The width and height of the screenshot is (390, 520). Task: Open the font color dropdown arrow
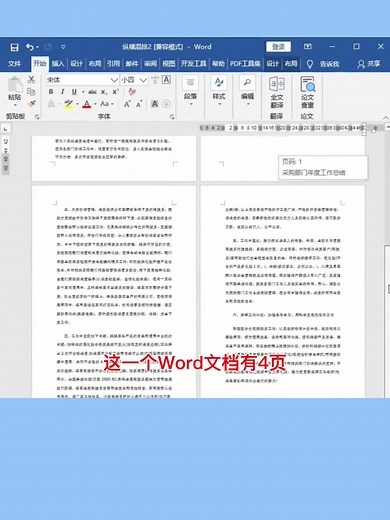pyautogui.click(x=95, y=104)
